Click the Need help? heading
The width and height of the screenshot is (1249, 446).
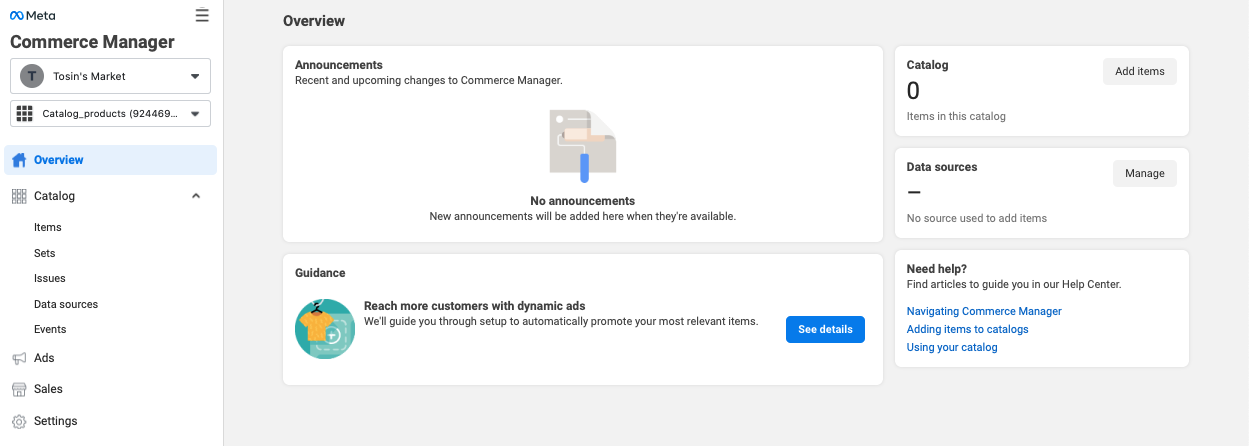937,268
